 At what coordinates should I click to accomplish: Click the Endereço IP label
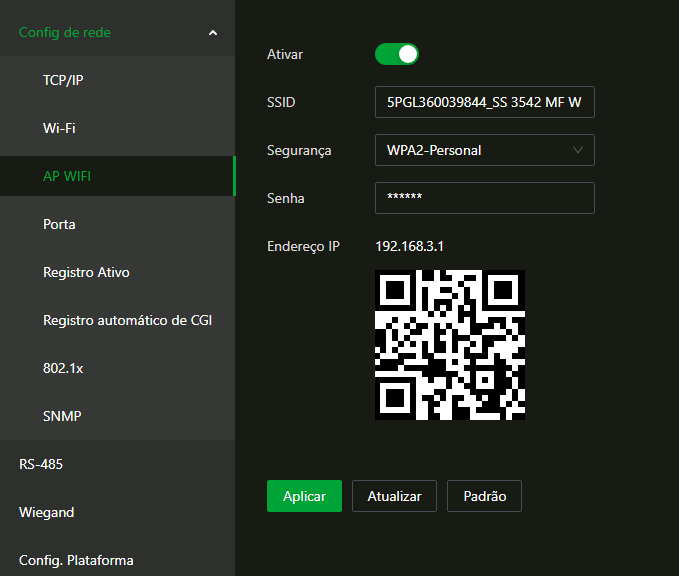click(304, 246)
